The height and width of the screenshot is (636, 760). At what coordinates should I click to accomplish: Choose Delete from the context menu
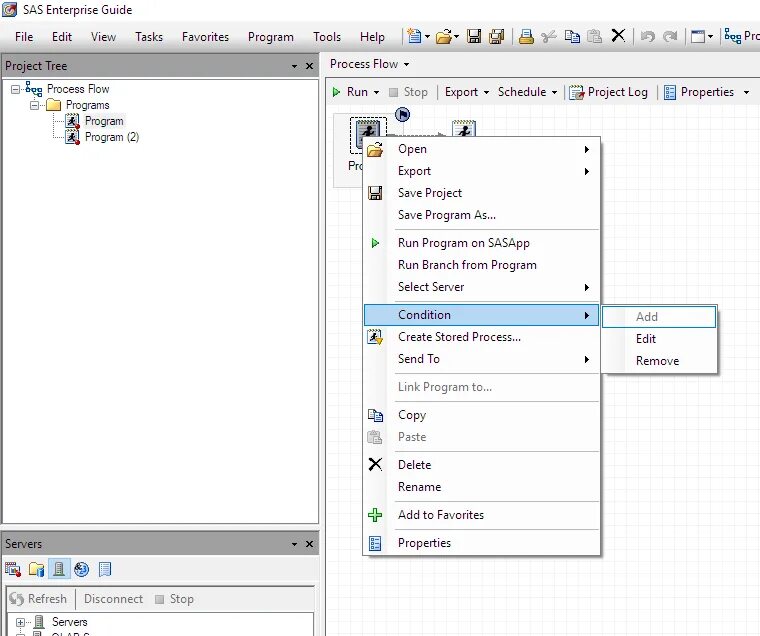tap(481, 465)
